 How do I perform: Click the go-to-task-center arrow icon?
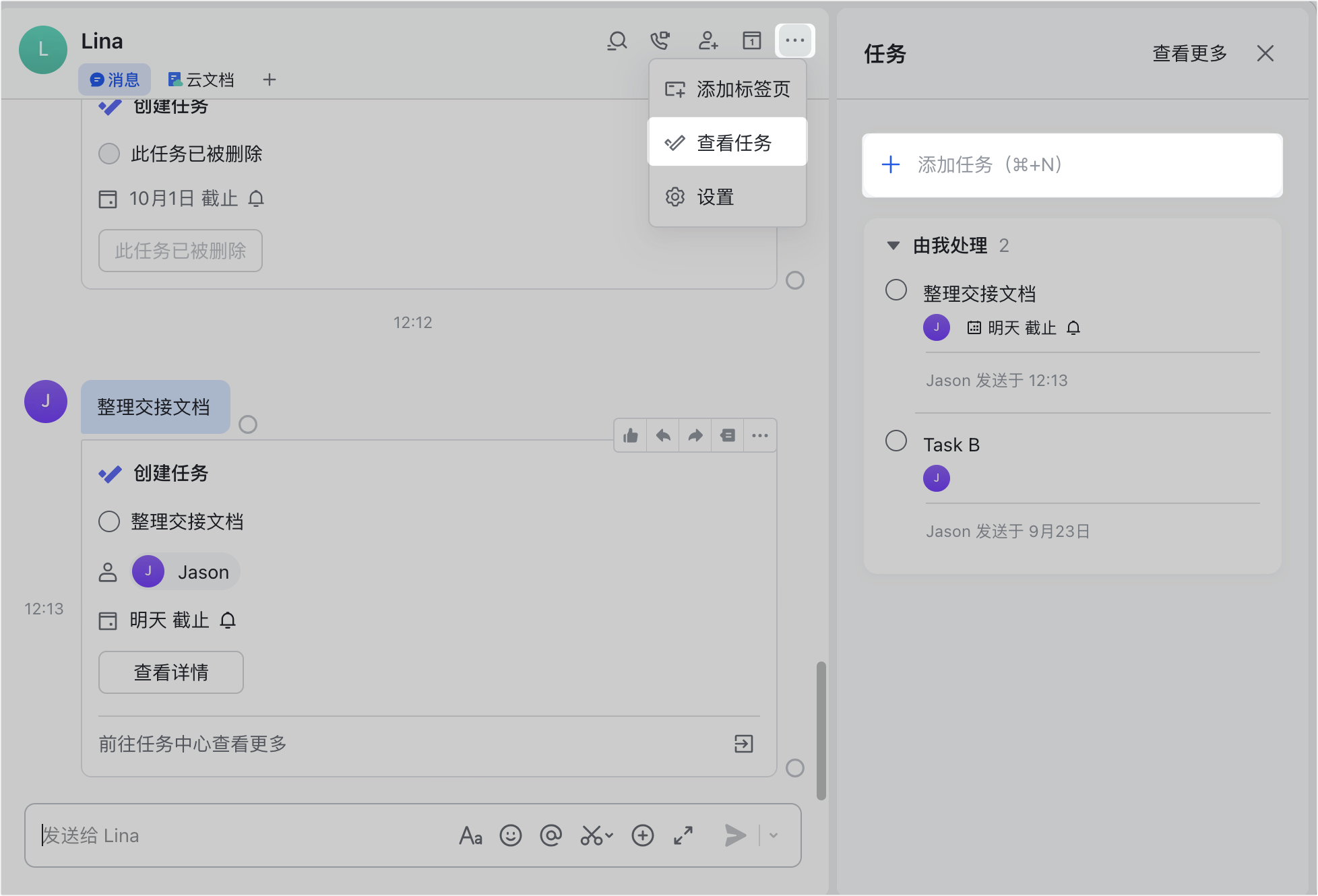(x=744, y=744)
